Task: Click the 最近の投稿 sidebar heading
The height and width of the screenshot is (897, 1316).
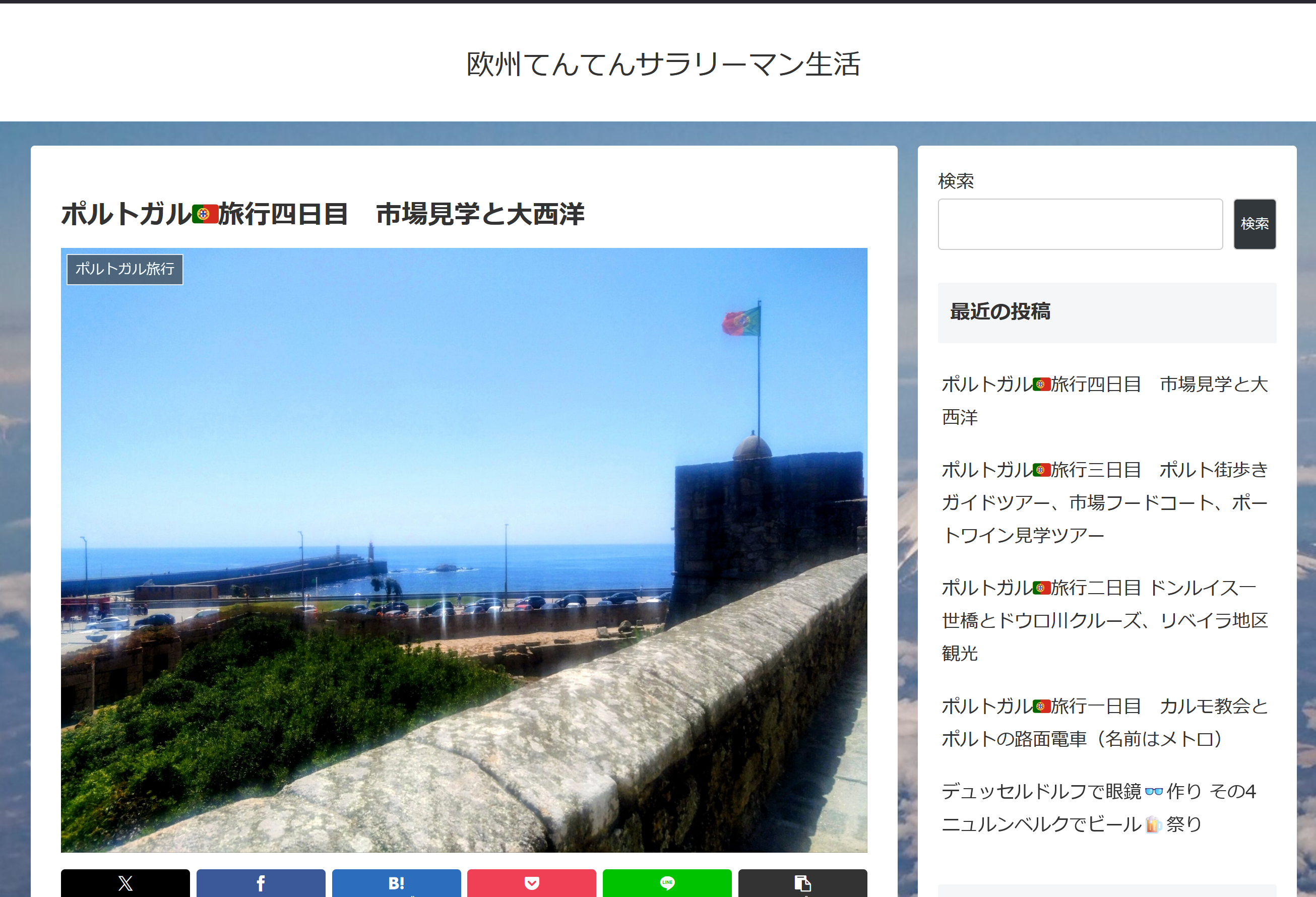Action: coord(1000,311)
